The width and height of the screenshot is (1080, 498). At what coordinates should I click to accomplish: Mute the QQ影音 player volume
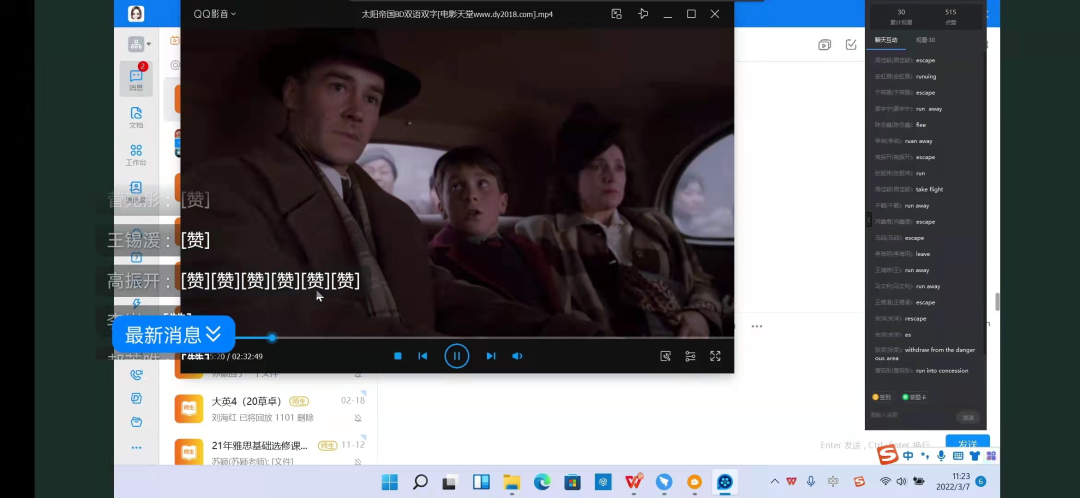pyautogui.click(x=517, y=356)
